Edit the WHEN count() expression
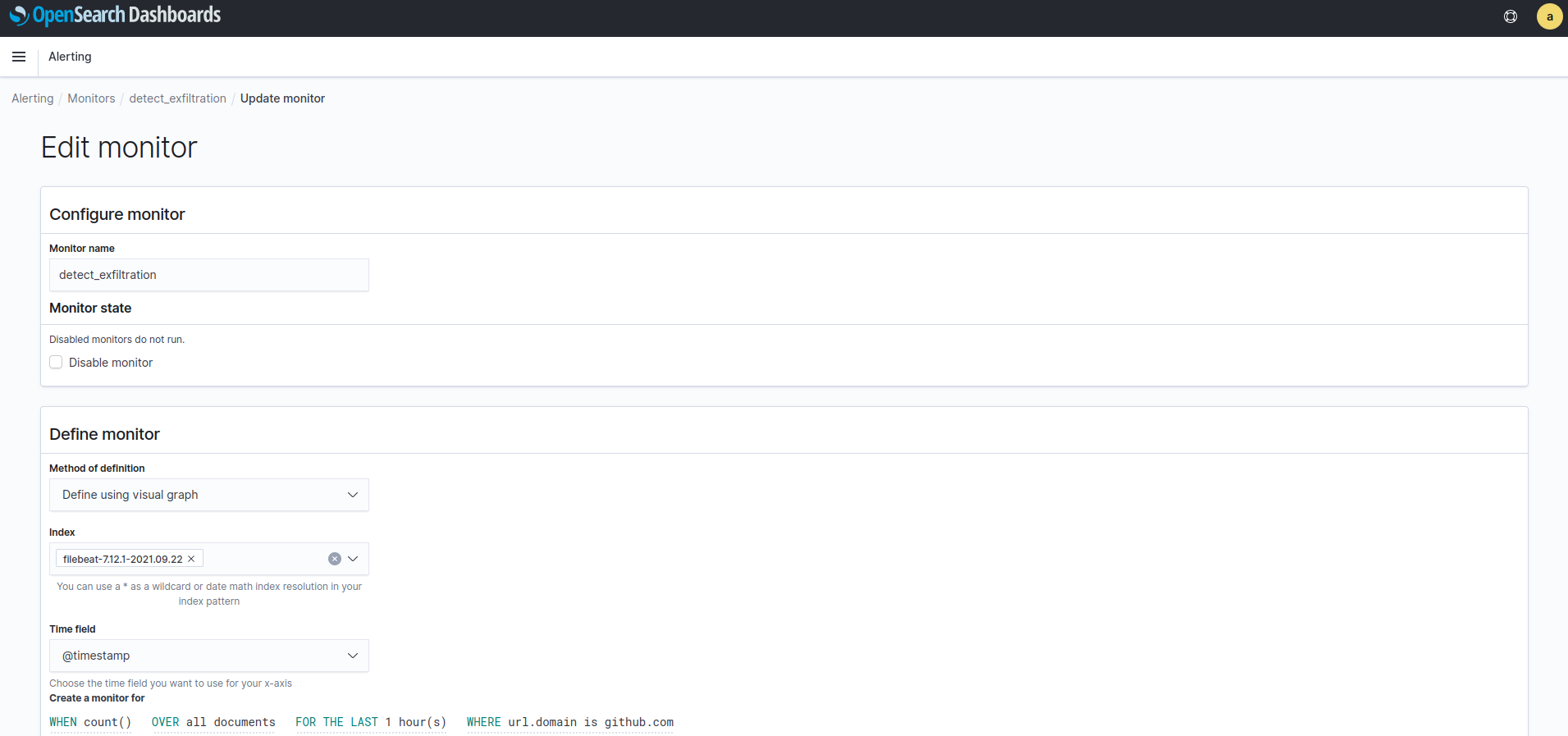The height and width of the screenshot is (736, 1568). click(90, 722)
